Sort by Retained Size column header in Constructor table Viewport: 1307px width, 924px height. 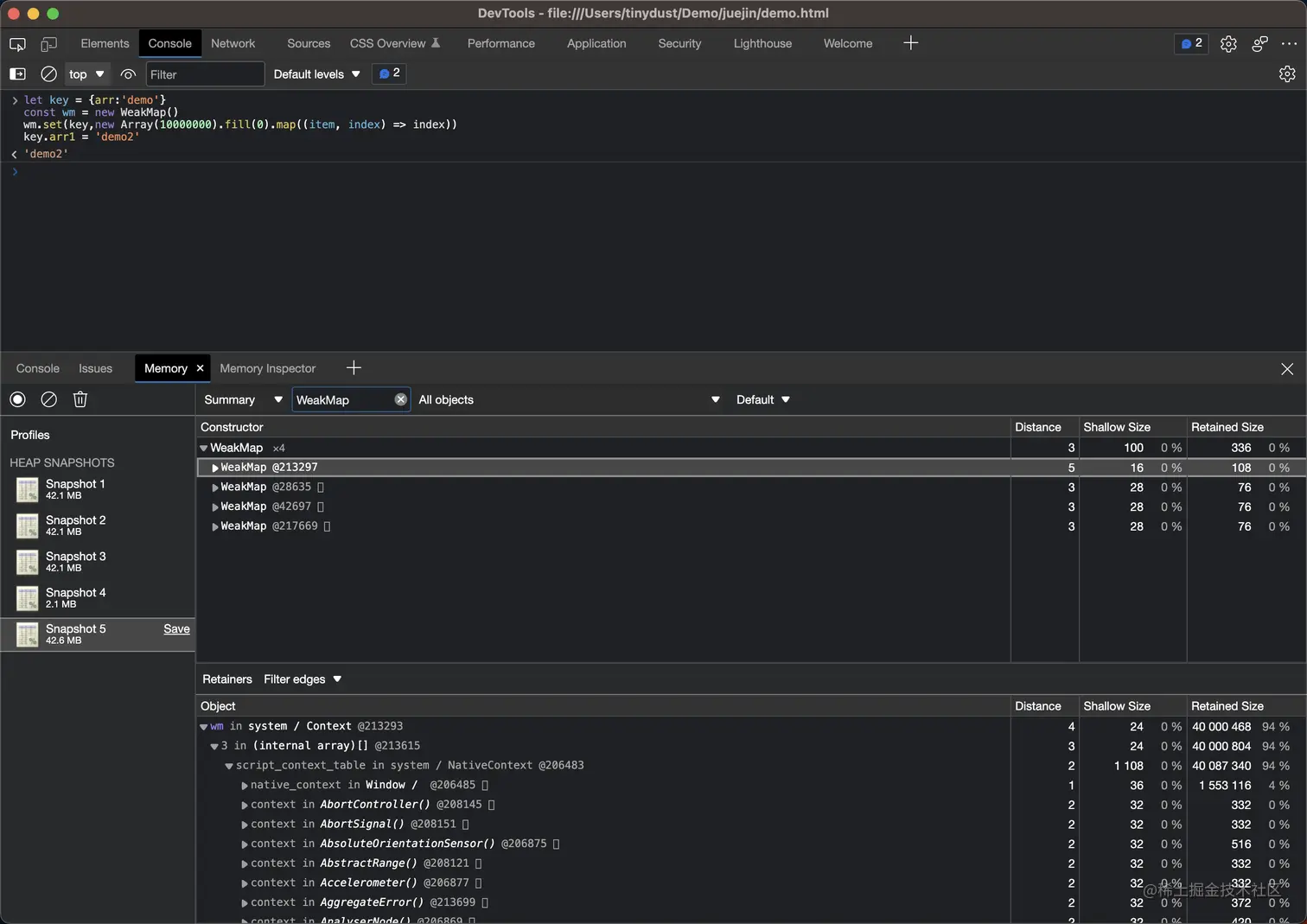coord(1246,427)
